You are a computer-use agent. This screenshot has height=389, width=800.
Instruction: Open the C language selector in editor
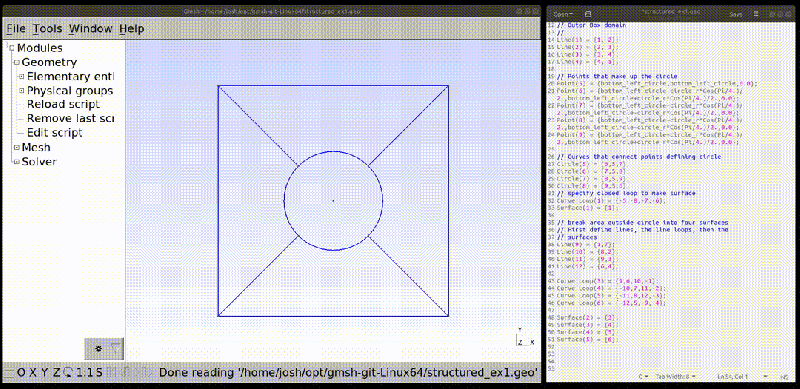(643, 376)
